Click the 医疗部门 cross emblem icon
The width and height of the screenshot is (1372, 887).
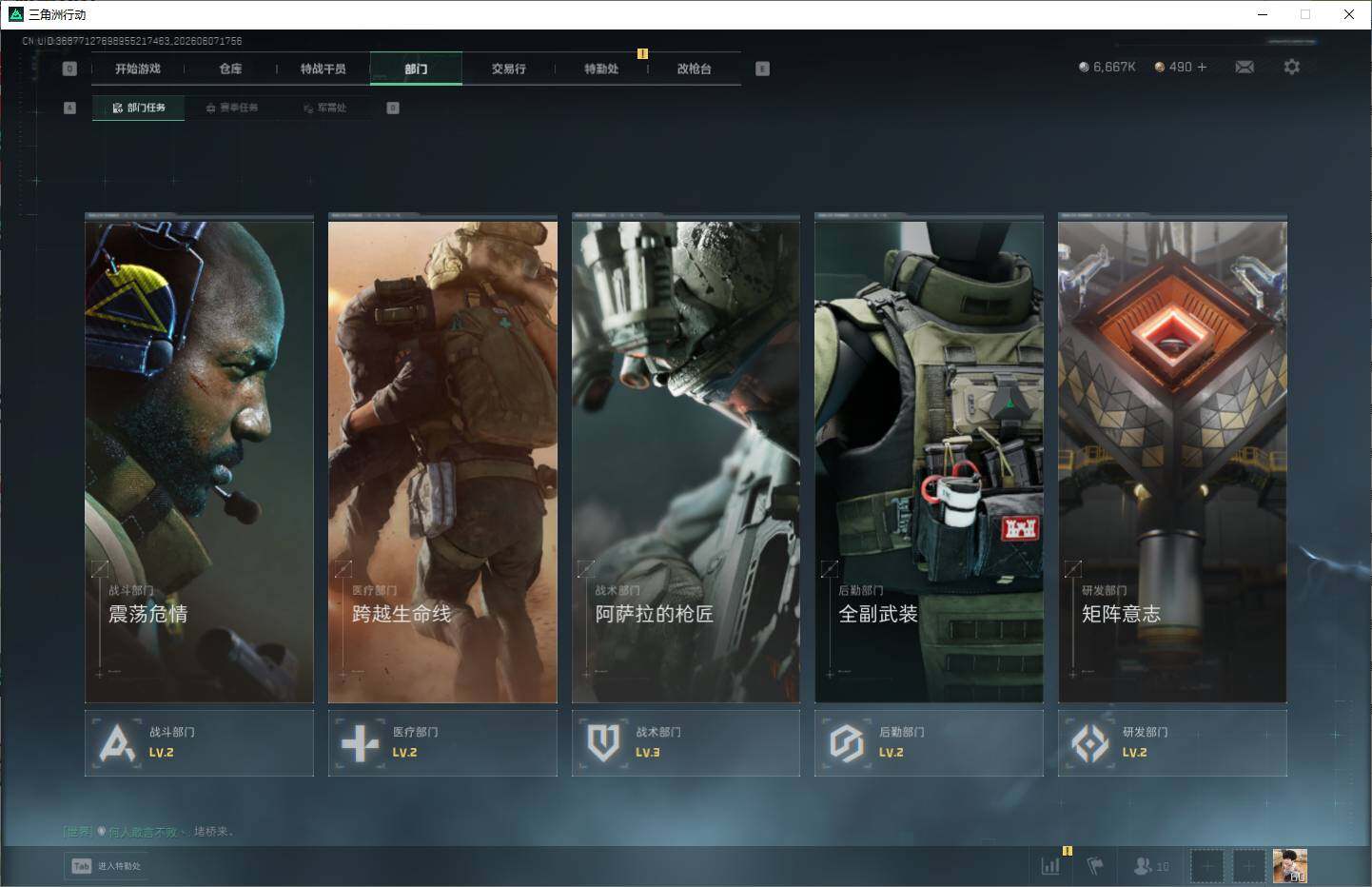(x=360, y=742)
